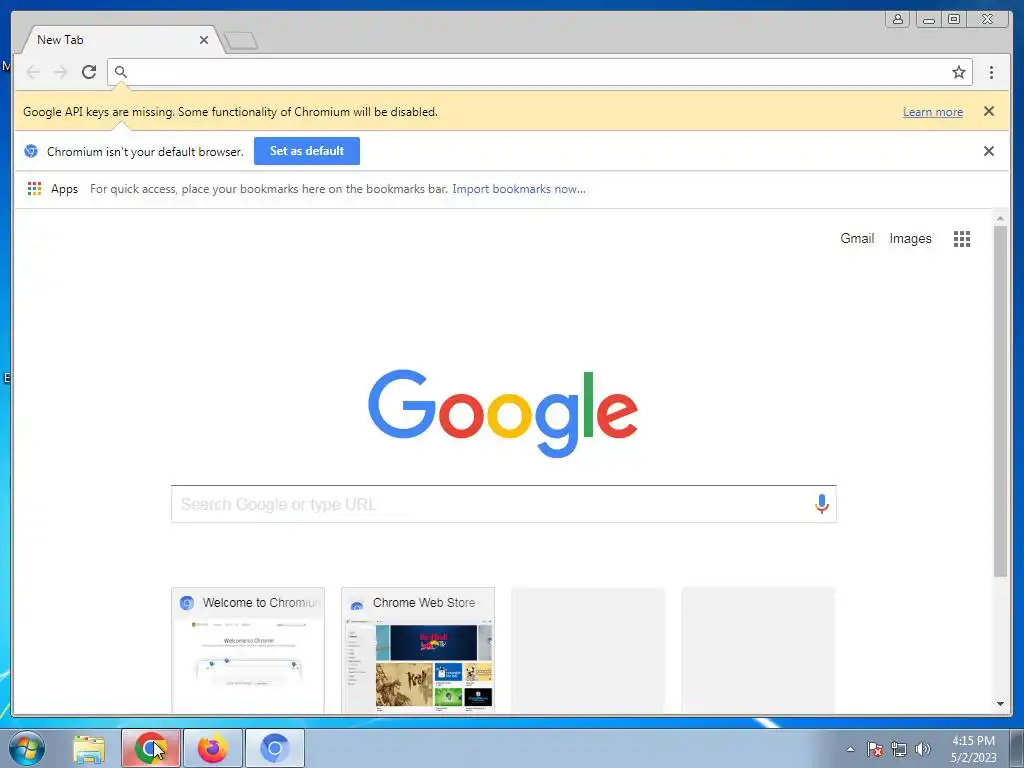Viewport: 1024px width, 768px height.
Task: Open a new tab with the tab button
Action: [x=241, y=41]
